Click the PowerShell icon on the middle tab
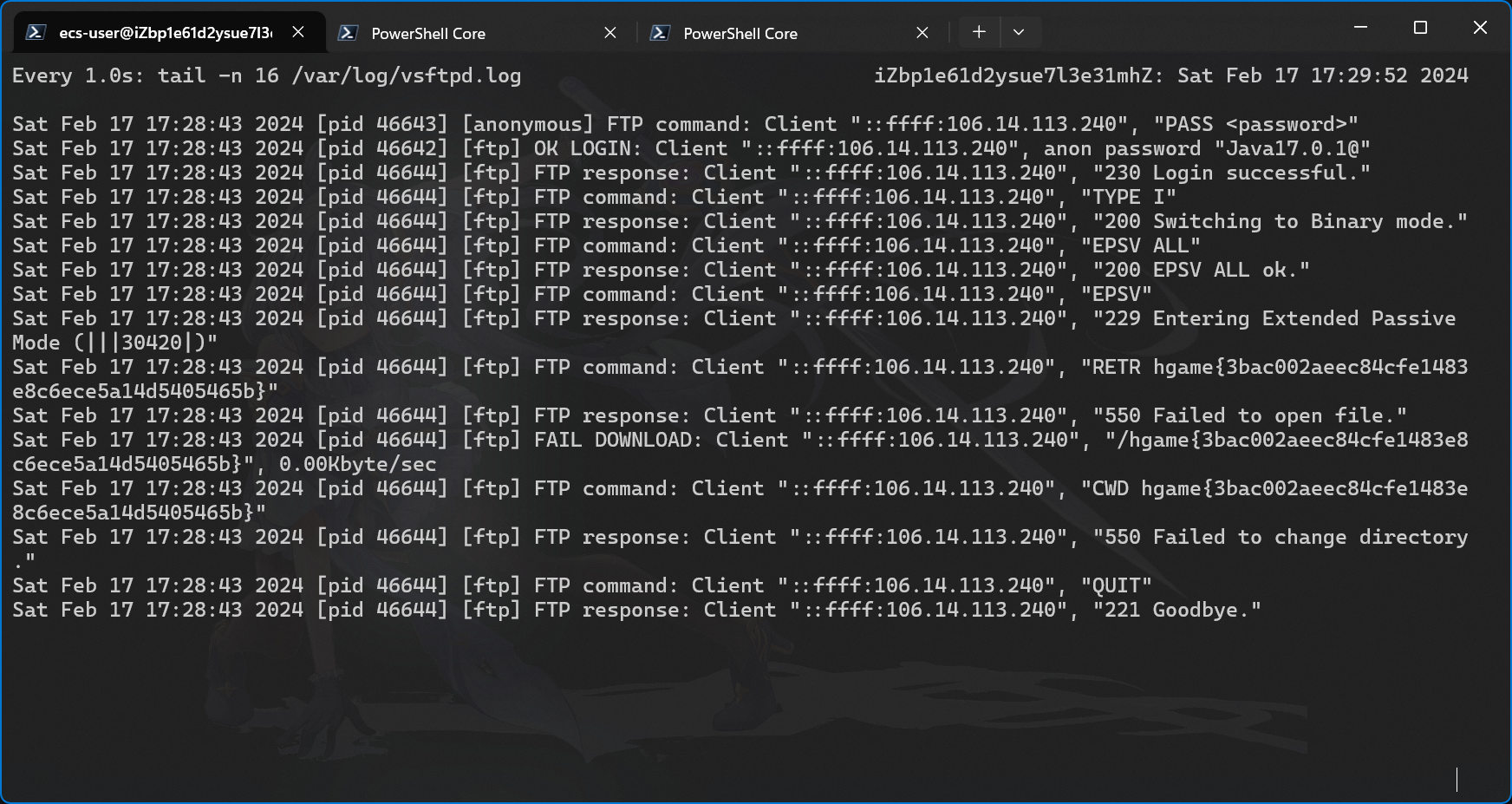The height and width of the screenshot is (804, 1512). point(348,33)
